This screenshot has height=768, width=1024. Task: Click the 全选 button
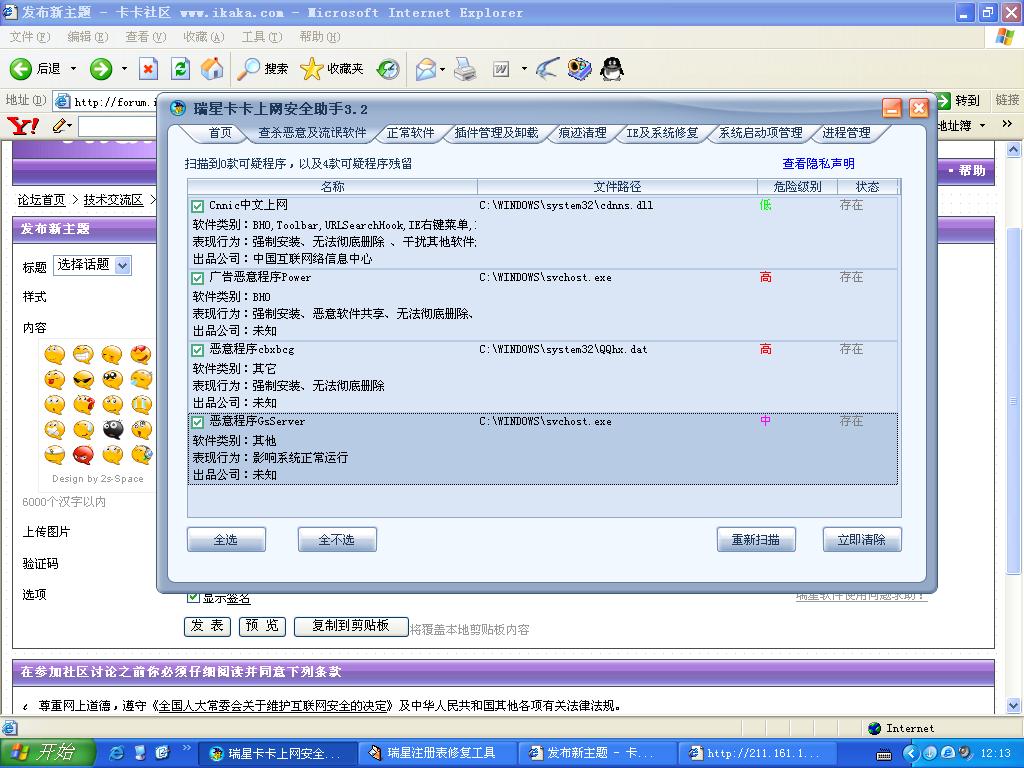tap(226, 539)
